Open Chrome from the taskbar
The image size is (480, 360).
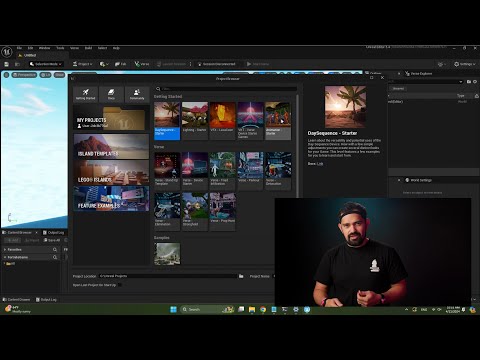click(x=263, y=309)
